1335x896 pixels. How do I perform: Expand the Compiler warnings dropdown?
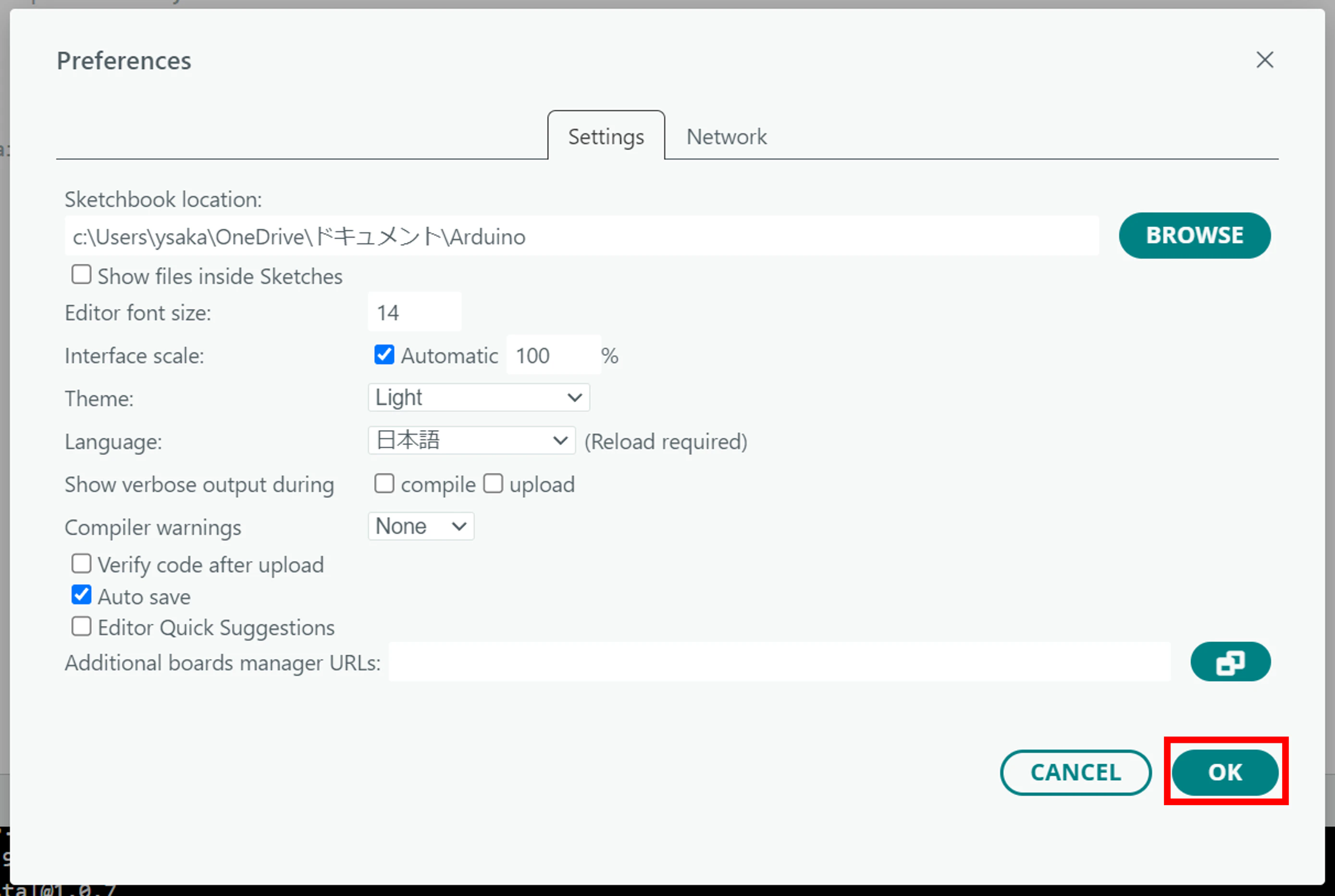click(421, 526)
